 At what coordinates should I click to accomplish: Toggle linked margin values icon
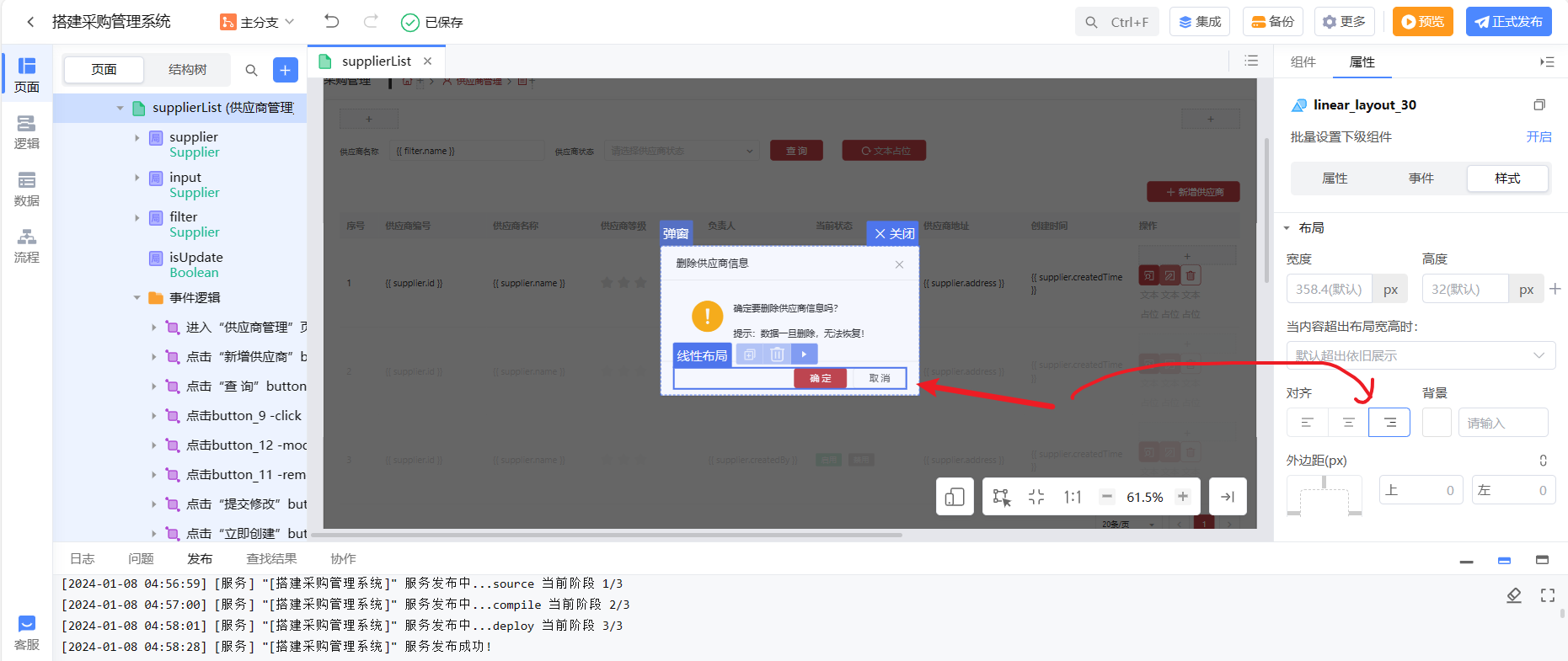tap(1544, 461)
